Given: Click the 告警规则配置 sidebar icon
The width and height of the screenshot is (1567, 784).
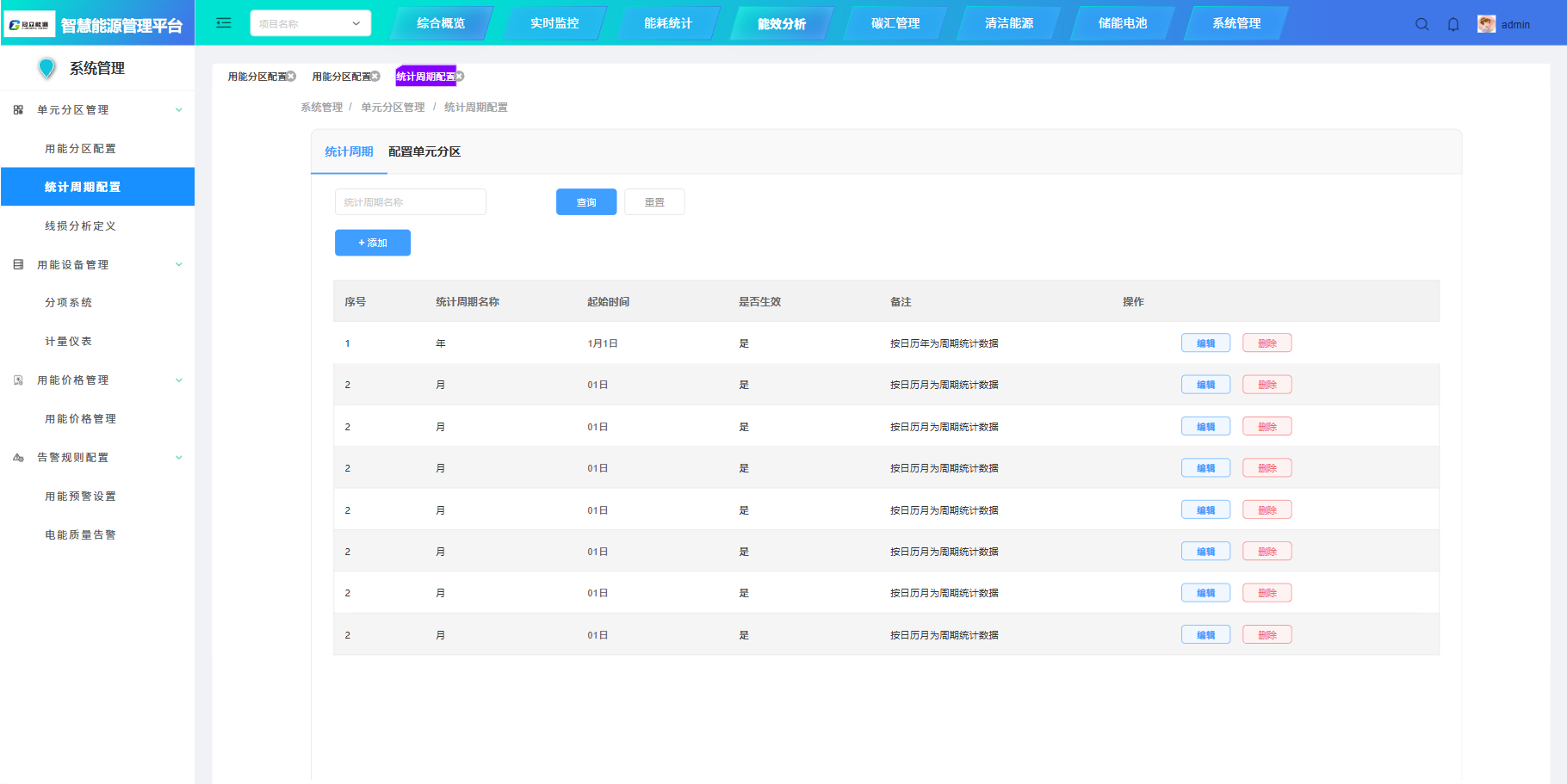Looking at the screenshot, I should click(x=18, y=458).
